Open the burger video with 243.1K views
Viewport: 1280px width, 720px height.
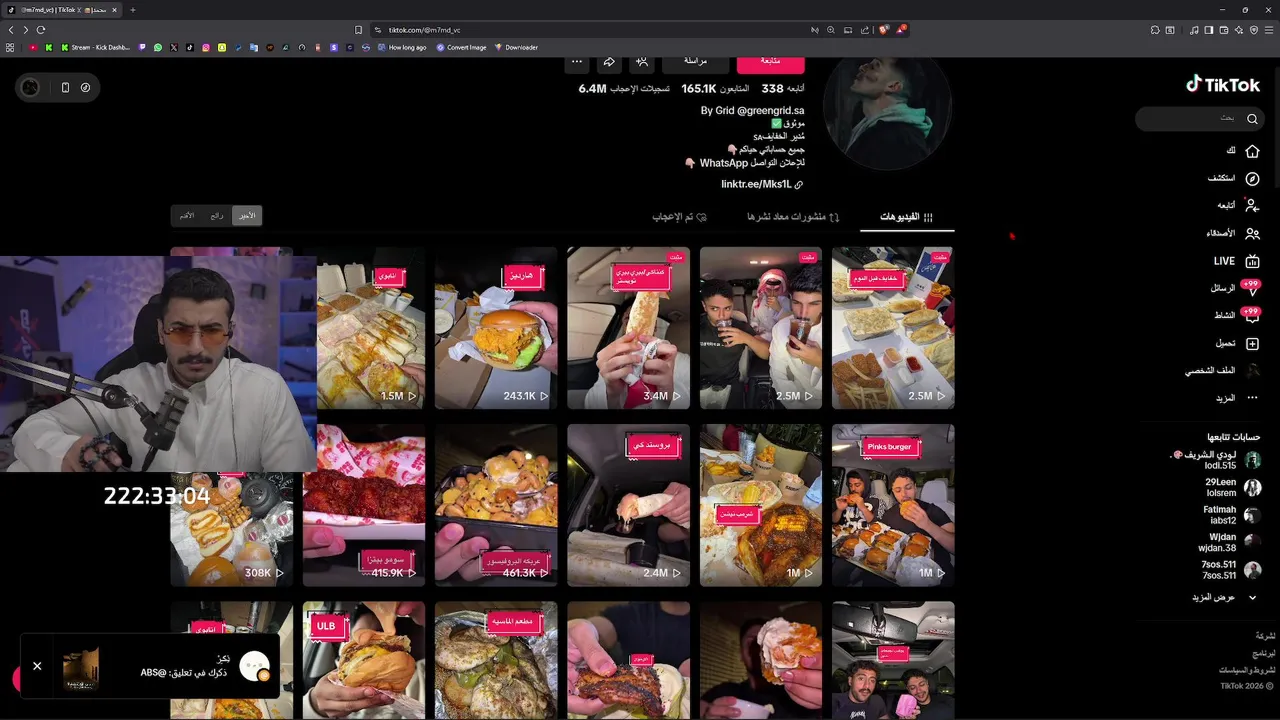coord(496,328)
